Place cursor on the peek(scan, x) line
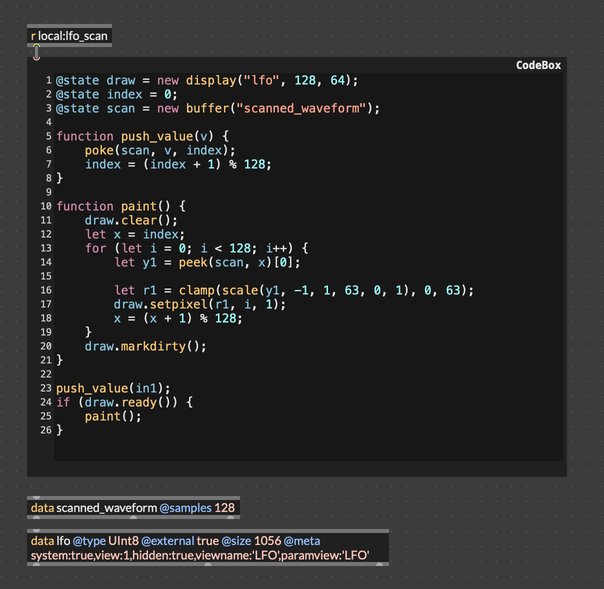Viewport: 604px width, 589px height. [207, 262]
